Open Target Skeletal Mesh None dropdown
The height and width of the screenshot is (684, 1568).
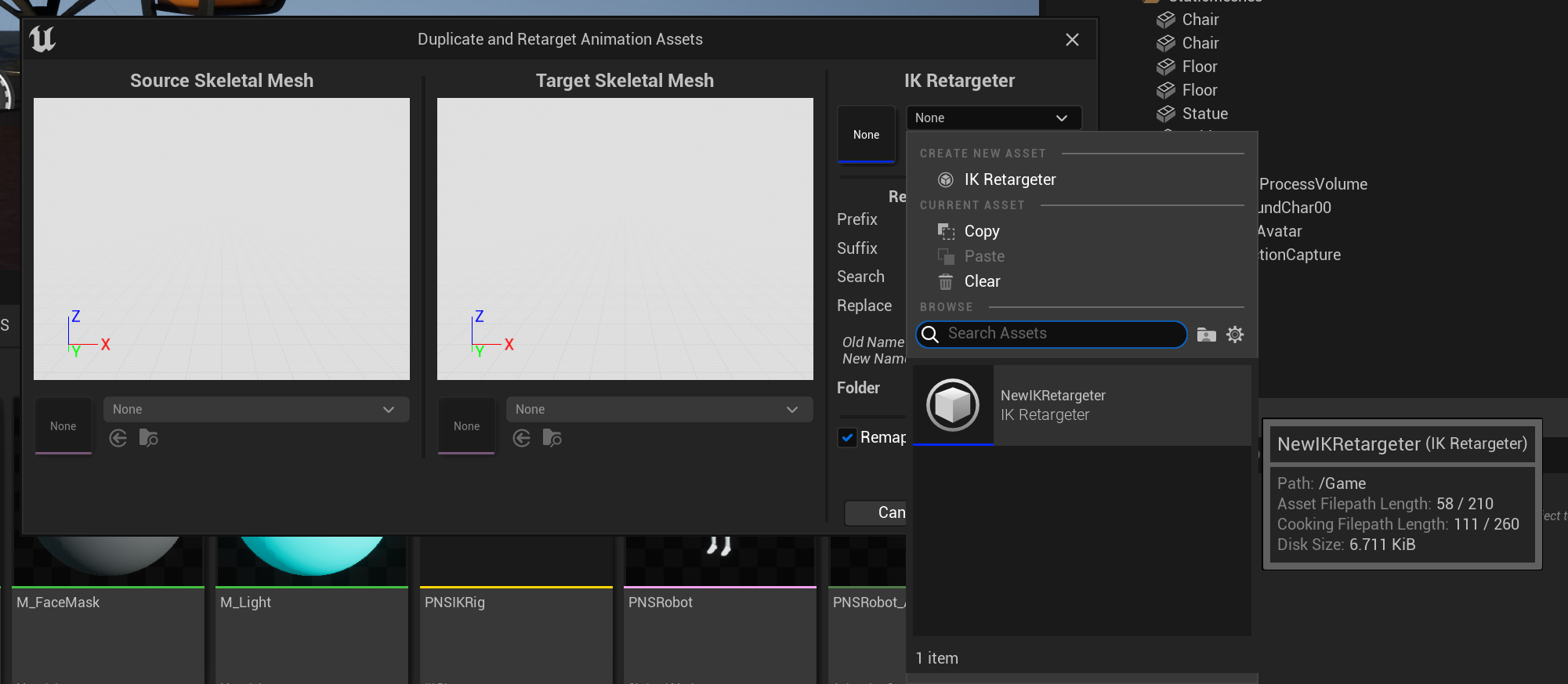659,409
